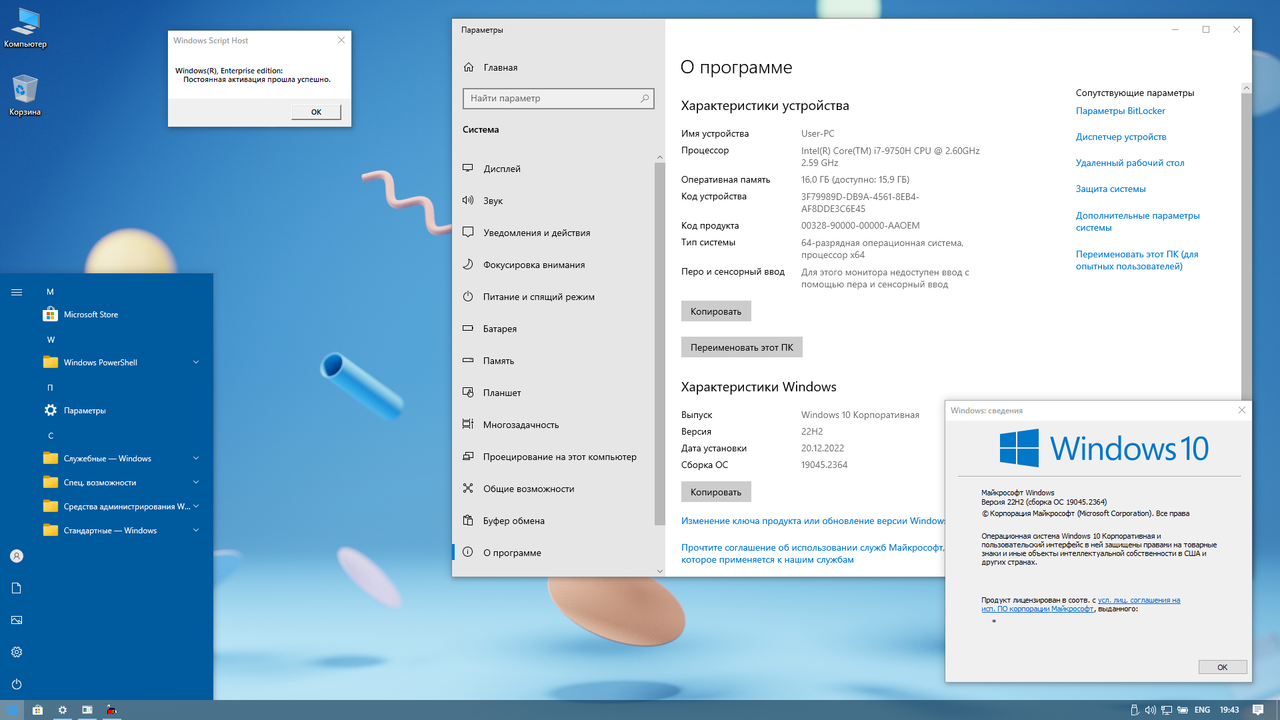
Task: Click the 19:43 taskbar clock
Action: coord(1230,710)
